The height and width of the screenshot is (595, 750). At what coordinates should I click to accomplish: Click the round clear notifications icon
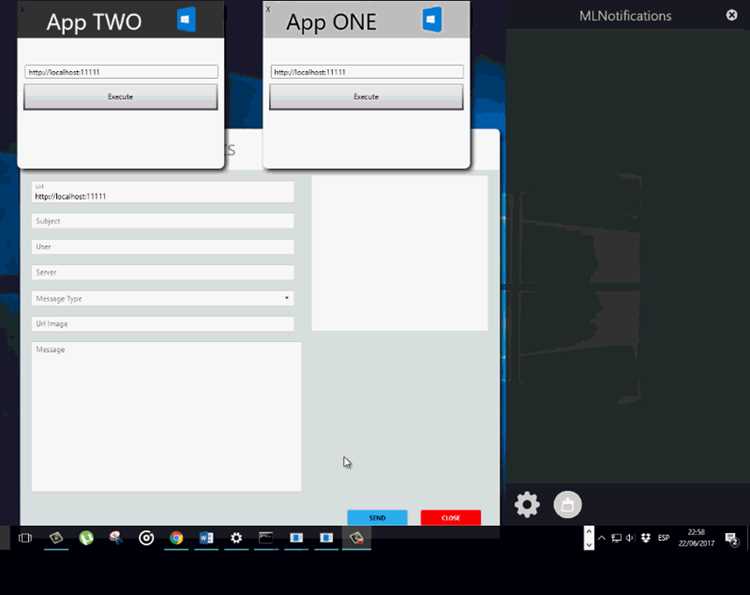567,505
